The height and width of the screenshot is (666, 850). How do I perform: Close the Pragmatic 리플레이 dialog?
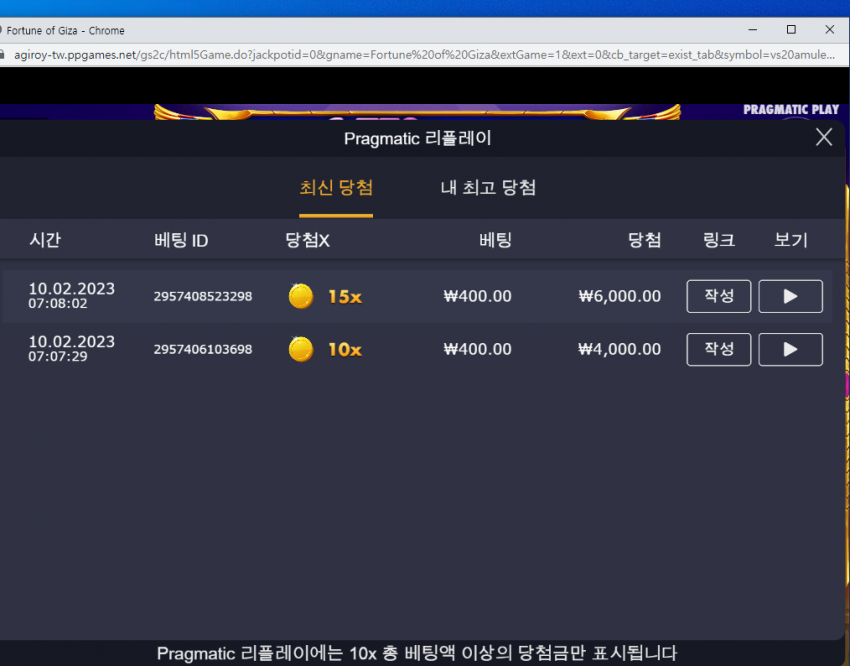[823, 137]
